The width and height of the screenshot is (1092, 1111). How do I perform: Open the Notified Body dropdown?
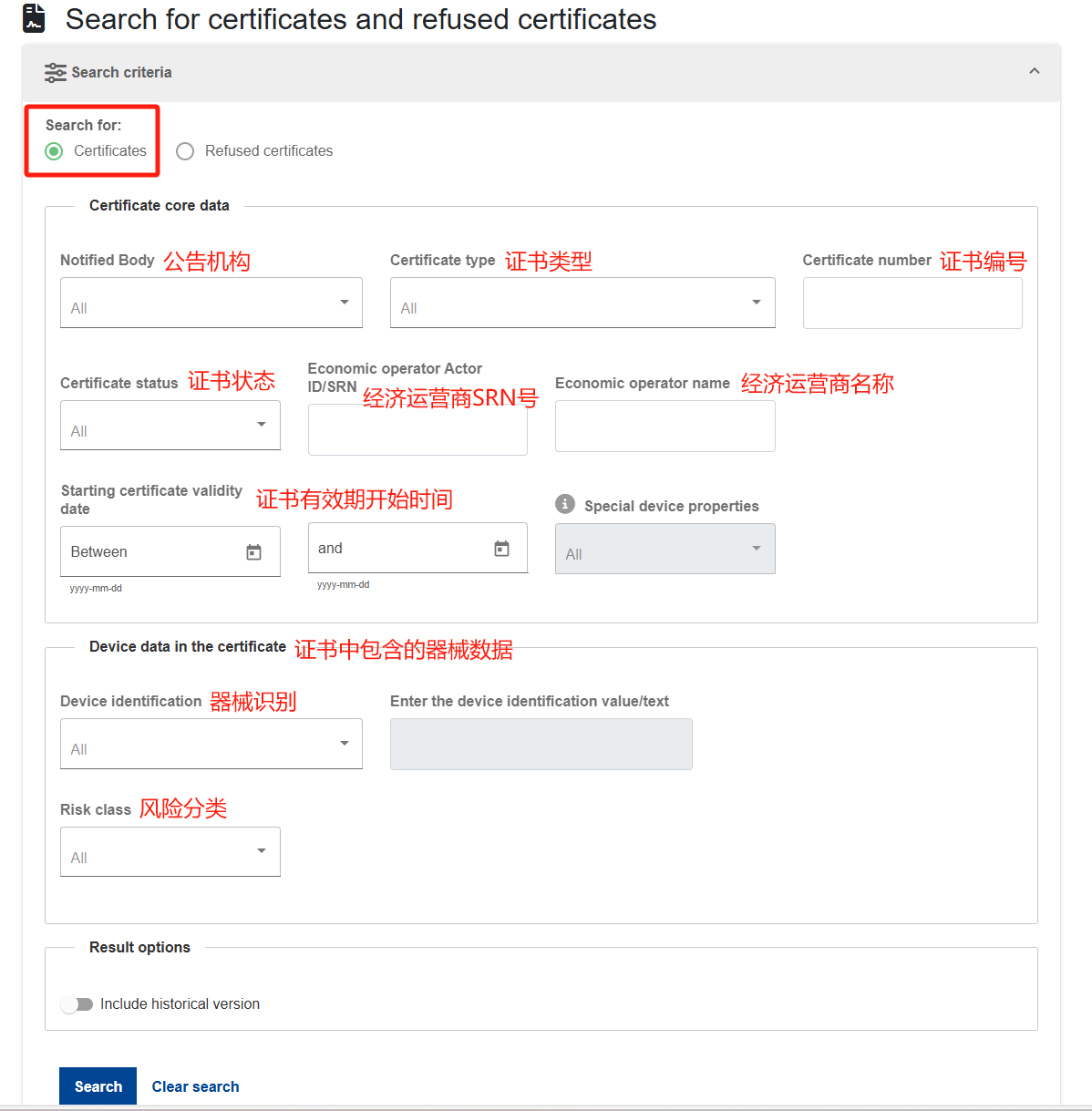click(x=211, y=303)
